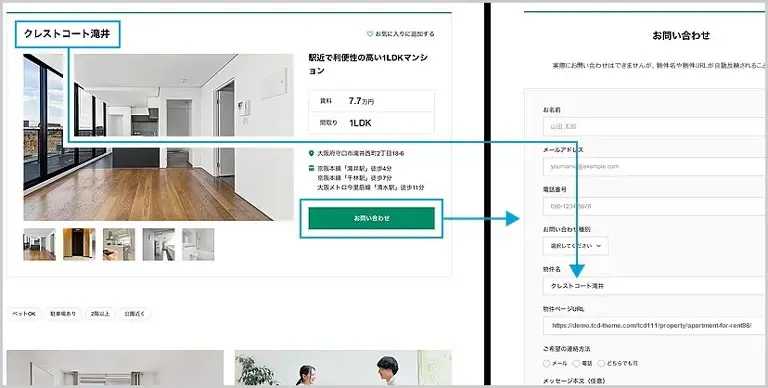Select the メール radio button
Viewport: 768px width, 388px height.
click(x=546, y=364)
